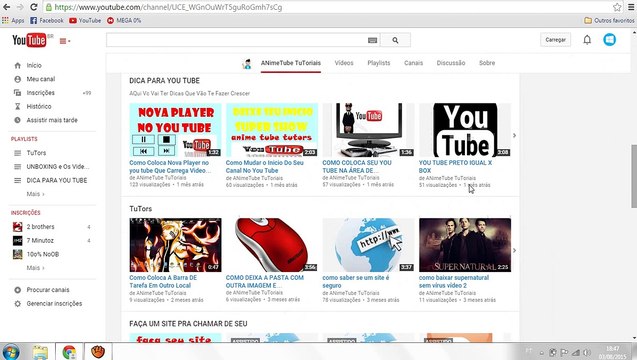The width and height of the screenshot is (637, 360).
Task: Click the Carregar upload button
Action: pos(555,40)
